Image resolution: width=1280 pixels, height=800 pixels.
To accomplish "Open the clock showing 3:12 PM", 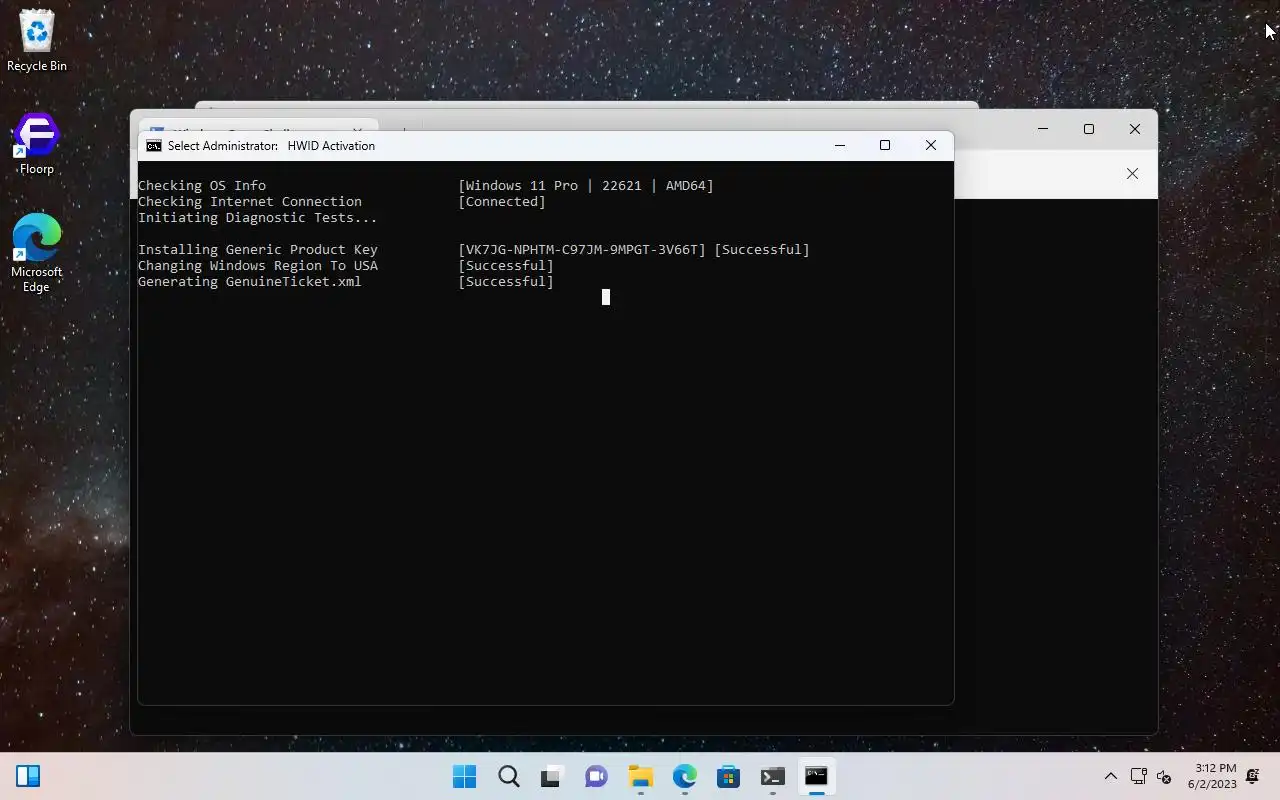I will [x=1212, y=776].
